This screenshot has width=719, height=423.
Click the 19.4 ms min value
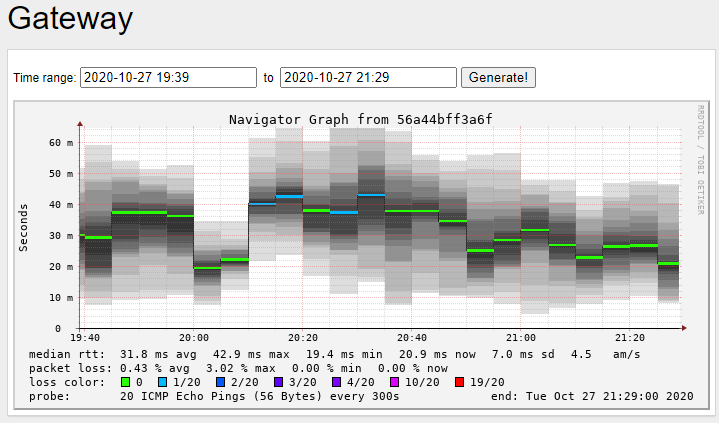point(344,354)
